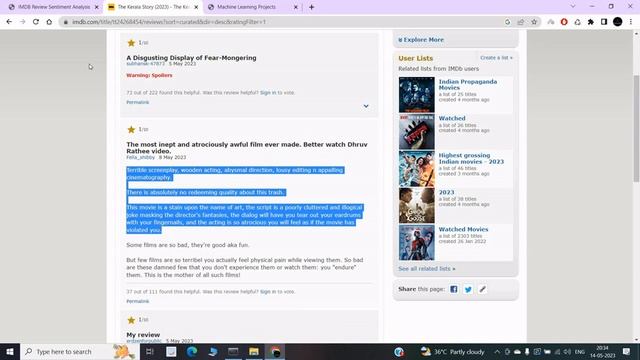Switch to Machine Learning Projects tab
Viewport: 640px width, 360px height.
pos(247,7)
